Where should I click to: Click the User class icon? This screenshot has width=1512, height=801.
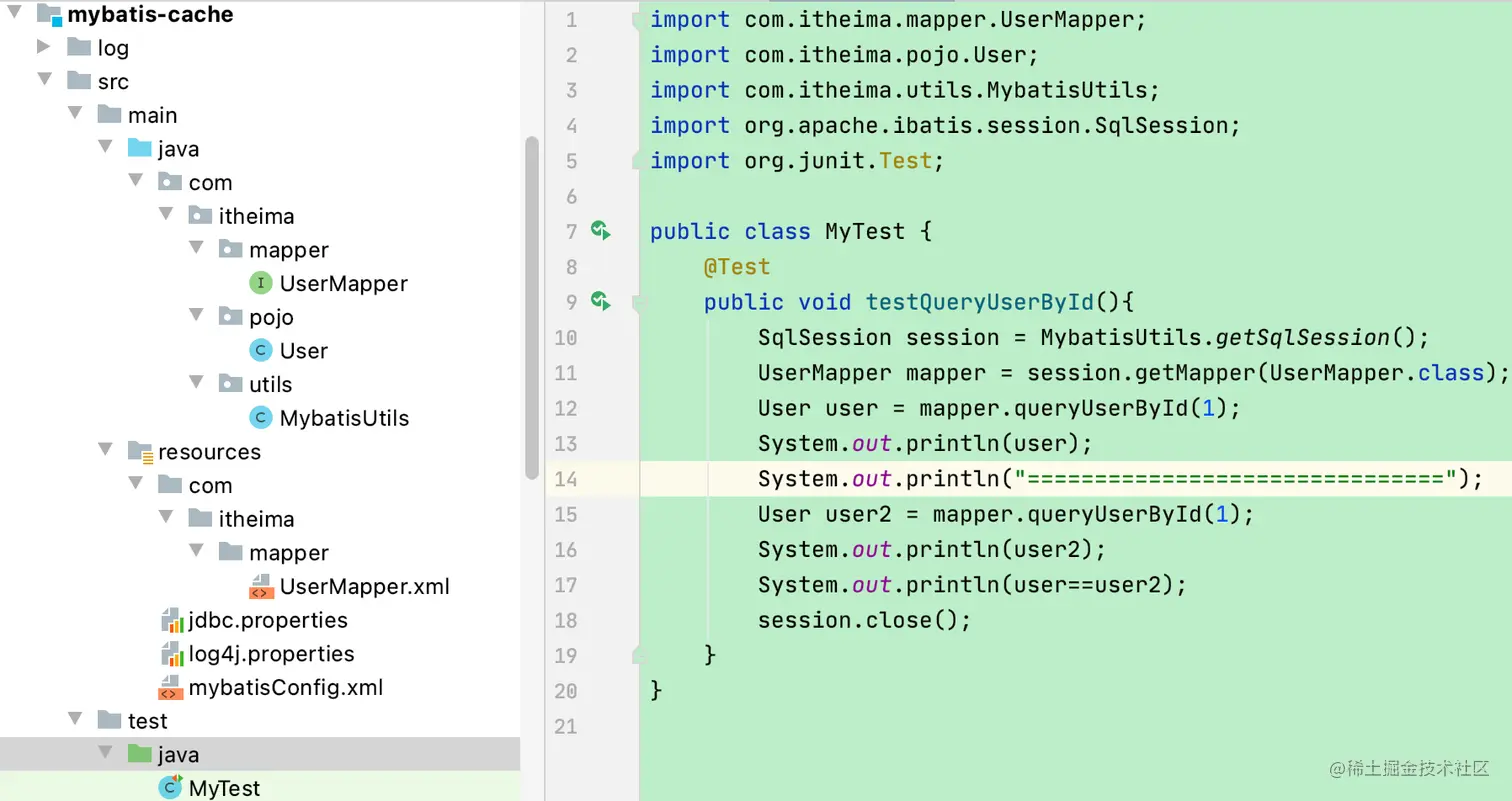pyautogui.click(x=261, y=350)
